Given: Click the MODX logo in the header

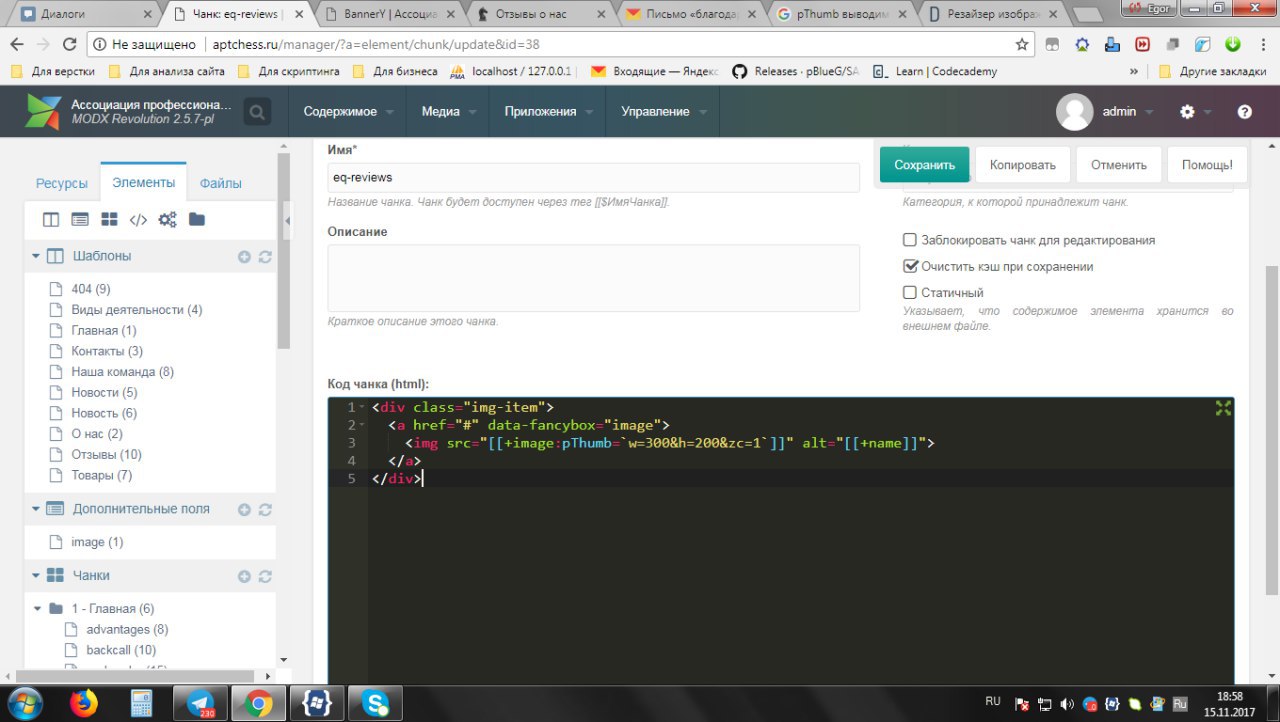Looking at the screenshot, I should 43,112.
